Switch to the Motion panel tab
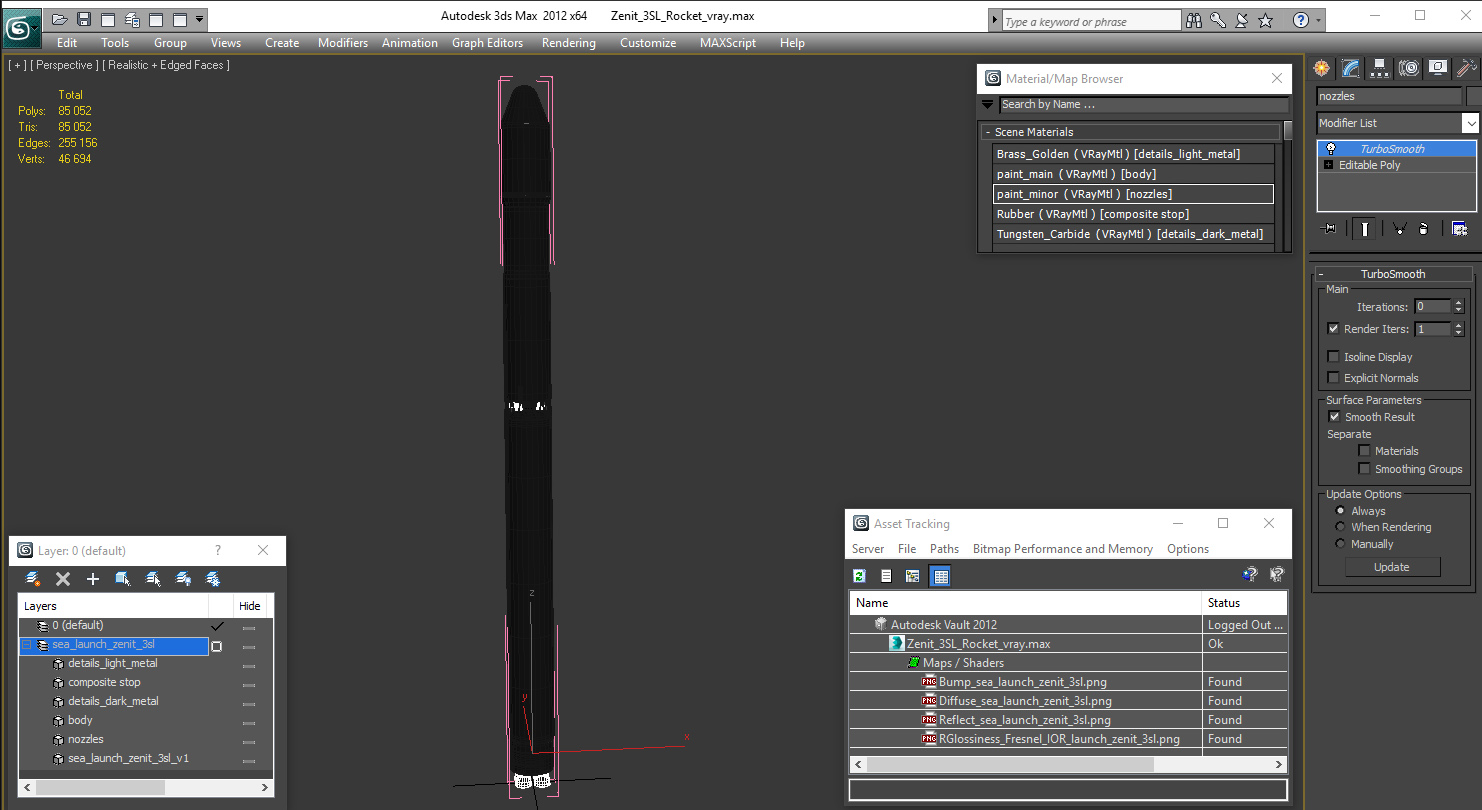Image resolution: width=1482 pixels, height=810 pixels. pyautogui.click(x=1409, y=68)
